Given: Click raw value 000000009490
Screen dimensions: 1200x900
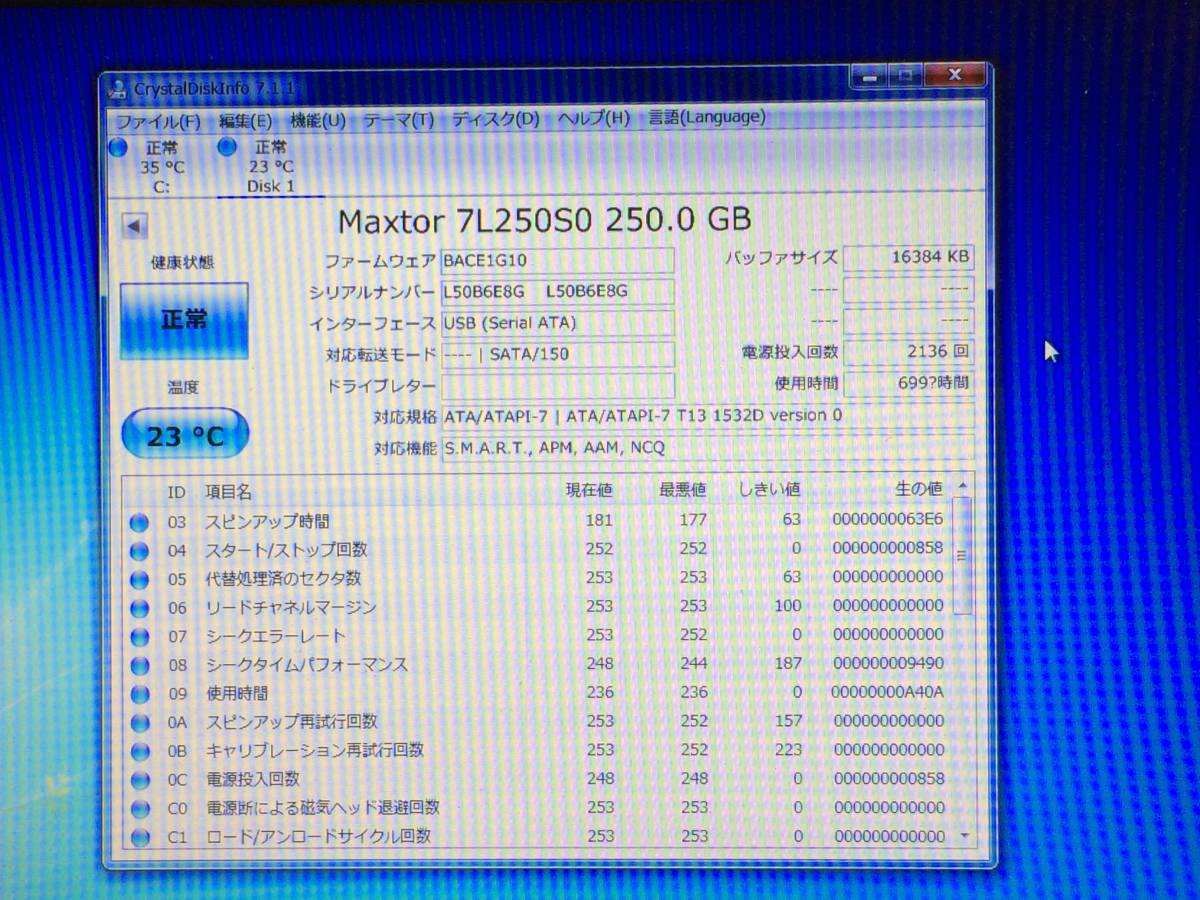Looking at the screenshot, I should (x=888, y=663).
